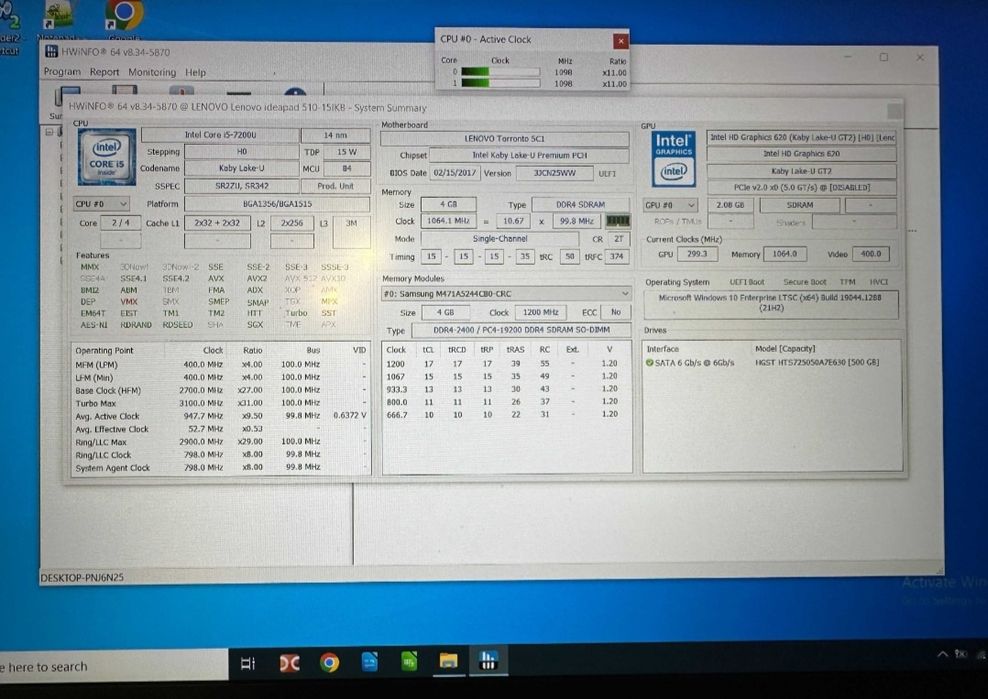Image resolution: width=988 pixels, height=699 pixels.
Task: Open the Program menu
Action: tap(62, 72)
